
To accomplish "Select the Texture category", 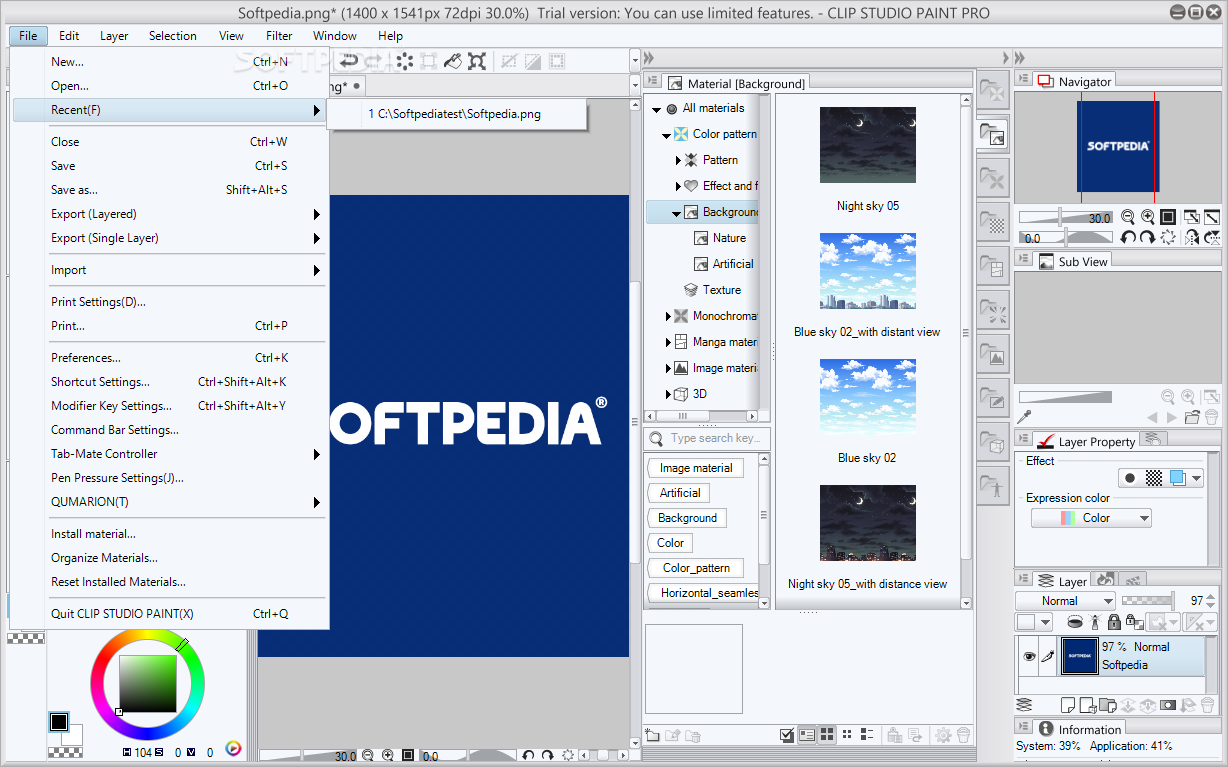I will [721, 290].
